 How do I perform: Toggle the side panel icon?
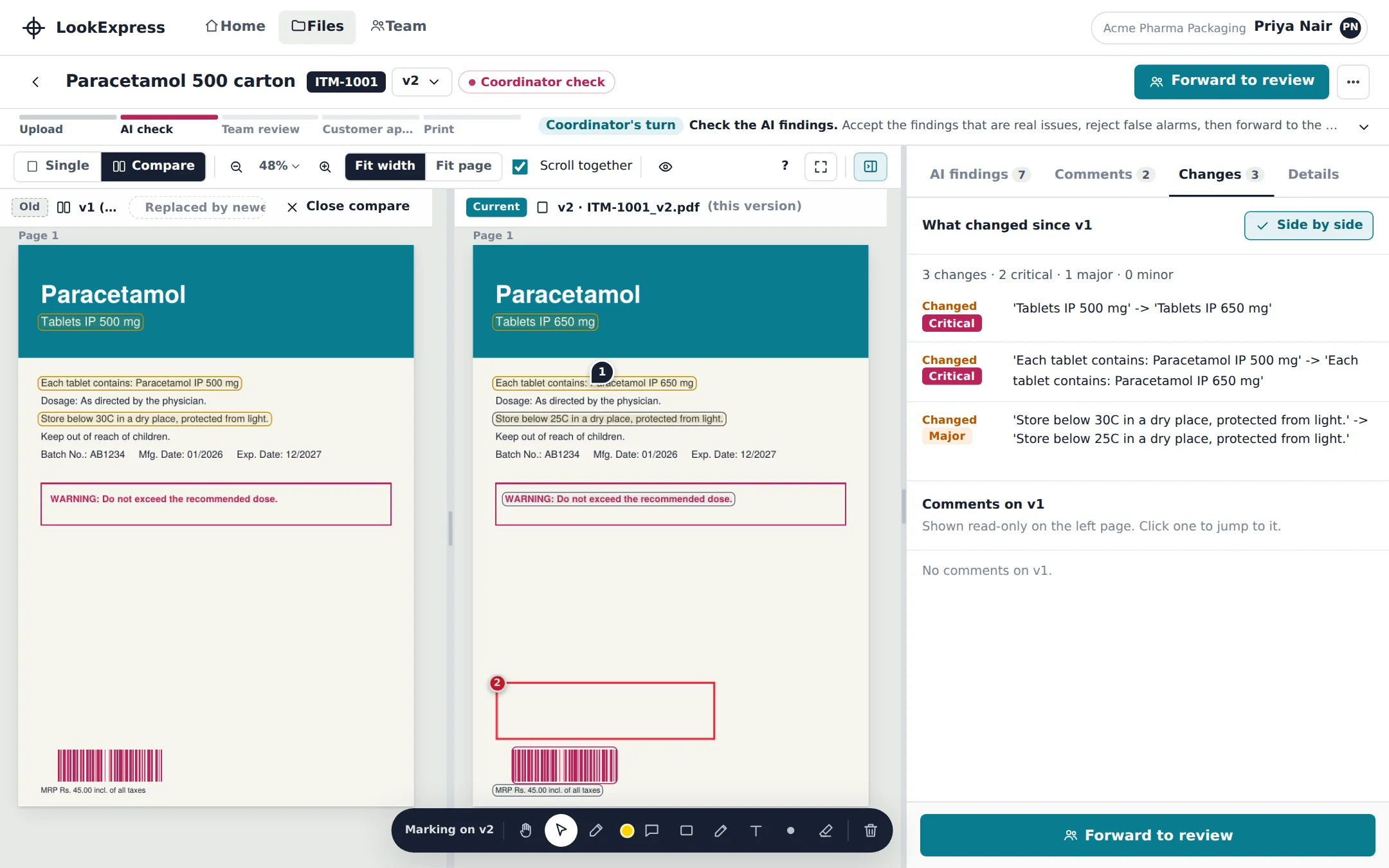871,167
